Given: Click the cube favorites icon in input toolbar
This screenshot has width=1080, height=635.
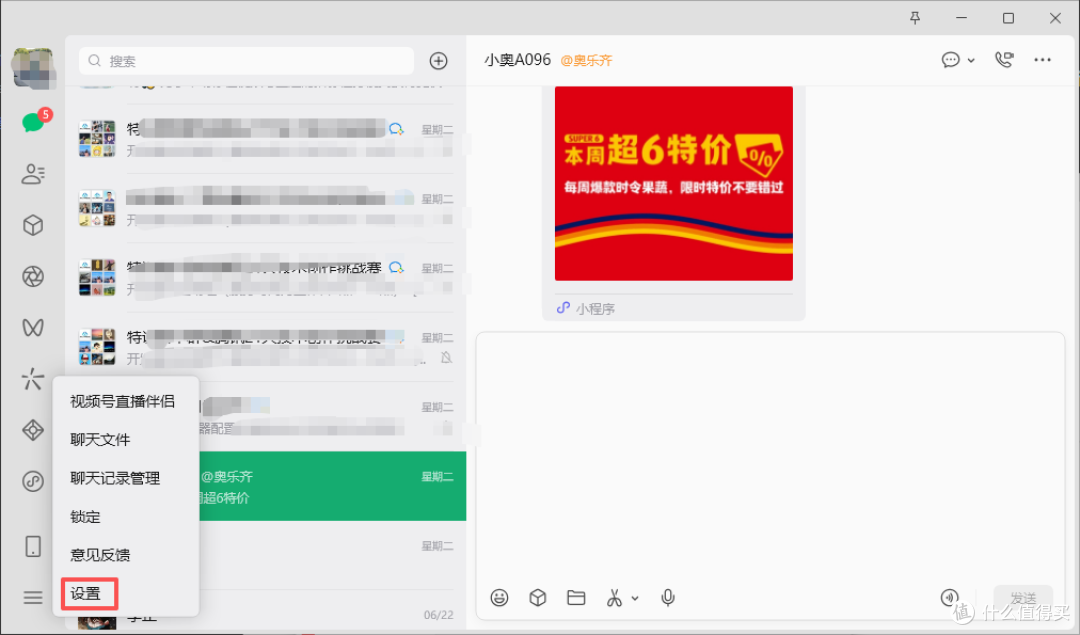Looking at the screenshot, I should point(538,598).
